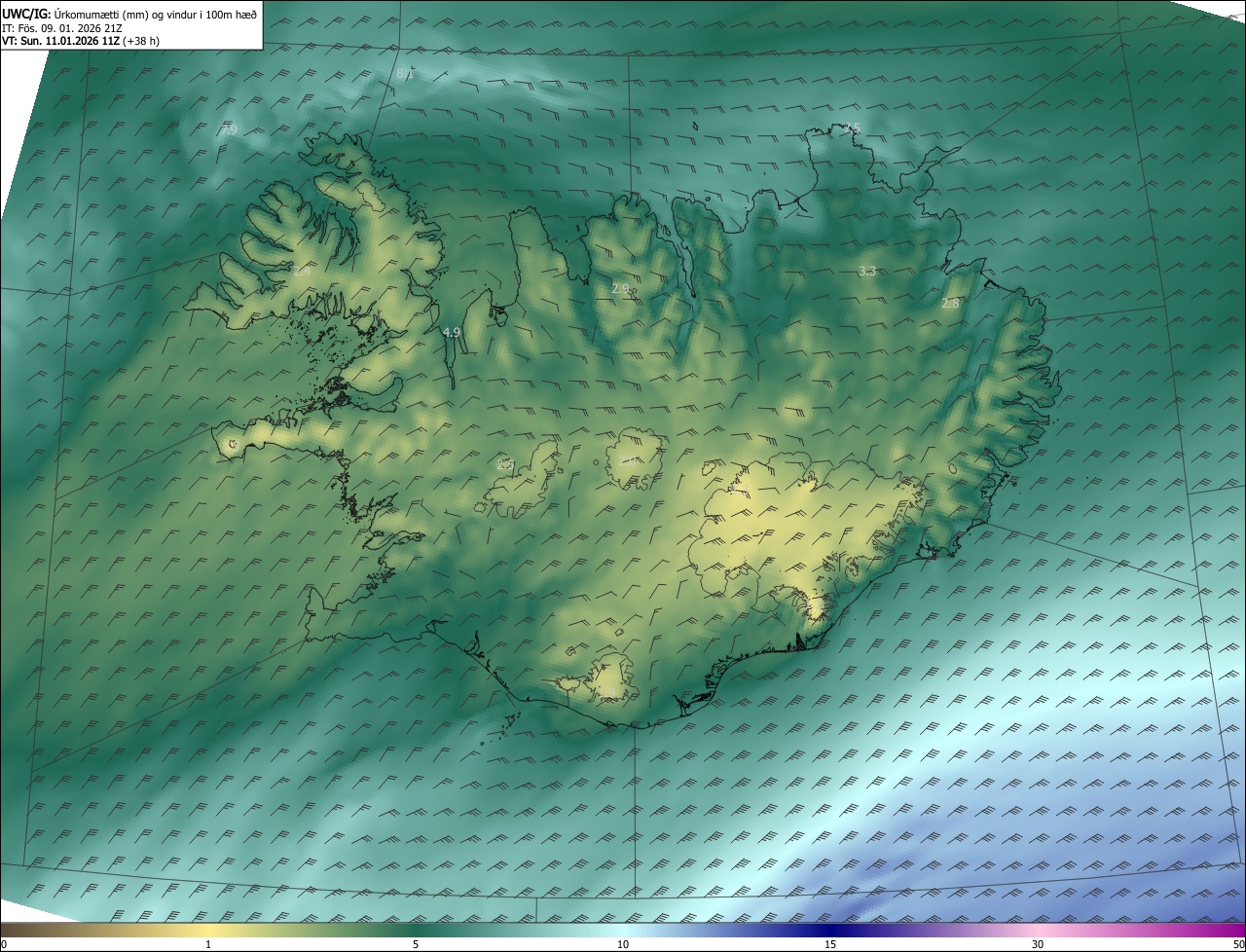1246x952 pixels.
Task: Click the title "Úrkomumætti (mm) og vindur í 100m hæð"
Action: pyautogui.click(x=155, y=14)
